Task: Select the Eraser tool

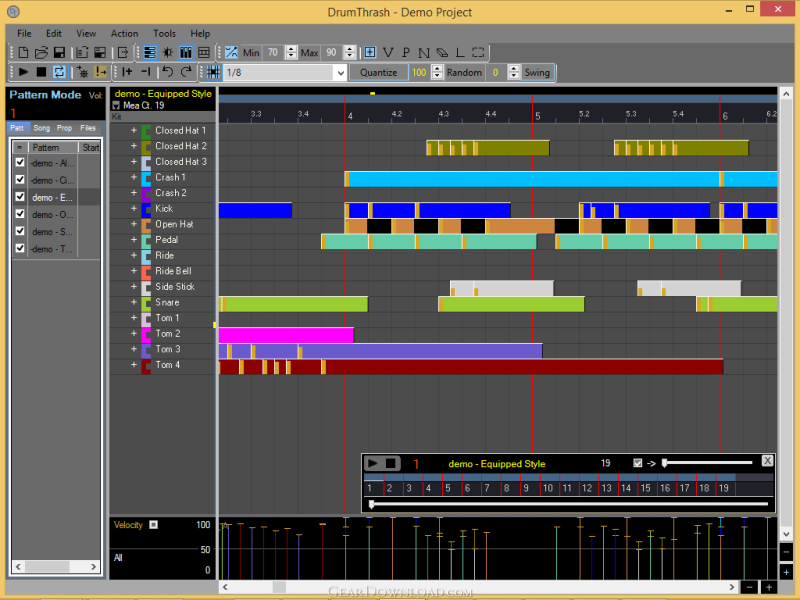Action: click(x=442, y=53)
